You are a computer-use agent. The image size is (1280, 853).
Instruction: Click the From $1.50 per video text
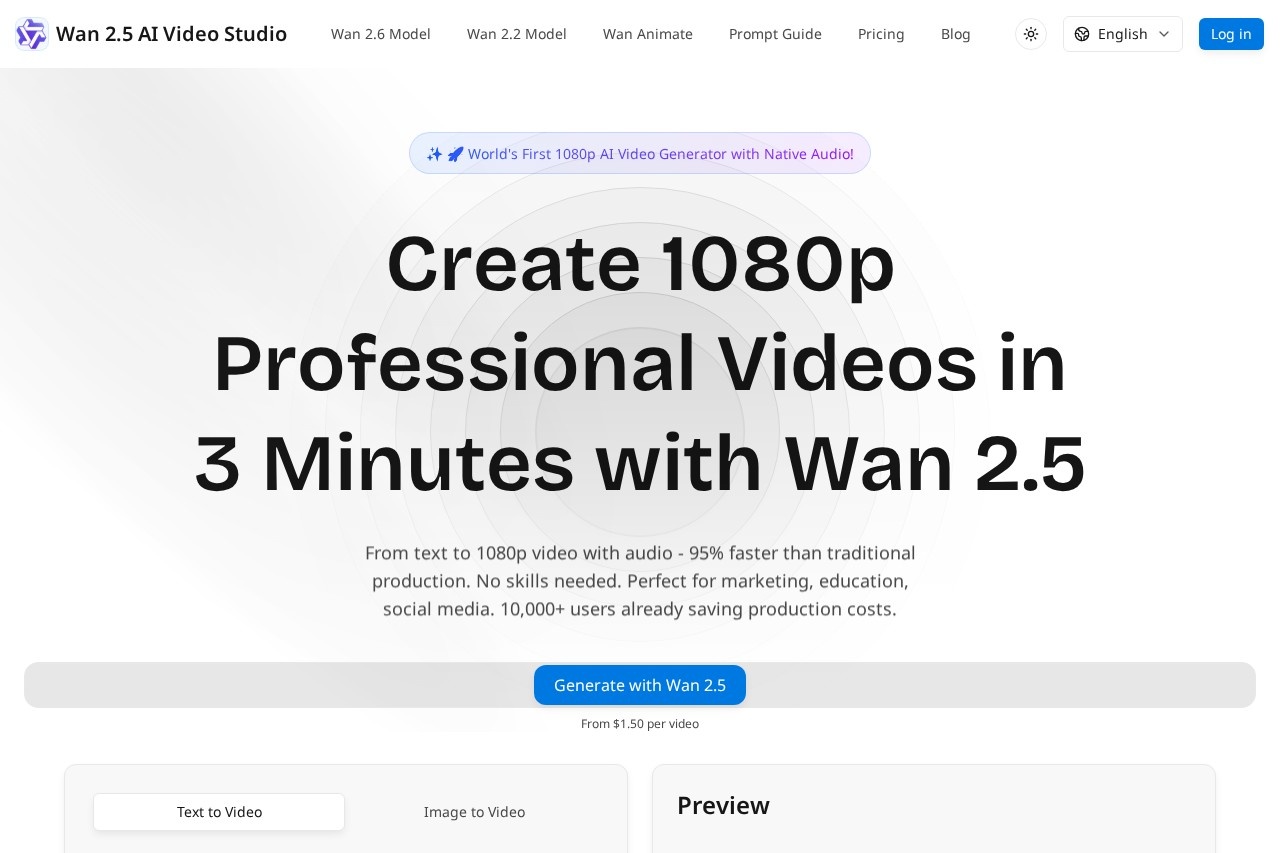pyautogui.click(x=640, y=724)
